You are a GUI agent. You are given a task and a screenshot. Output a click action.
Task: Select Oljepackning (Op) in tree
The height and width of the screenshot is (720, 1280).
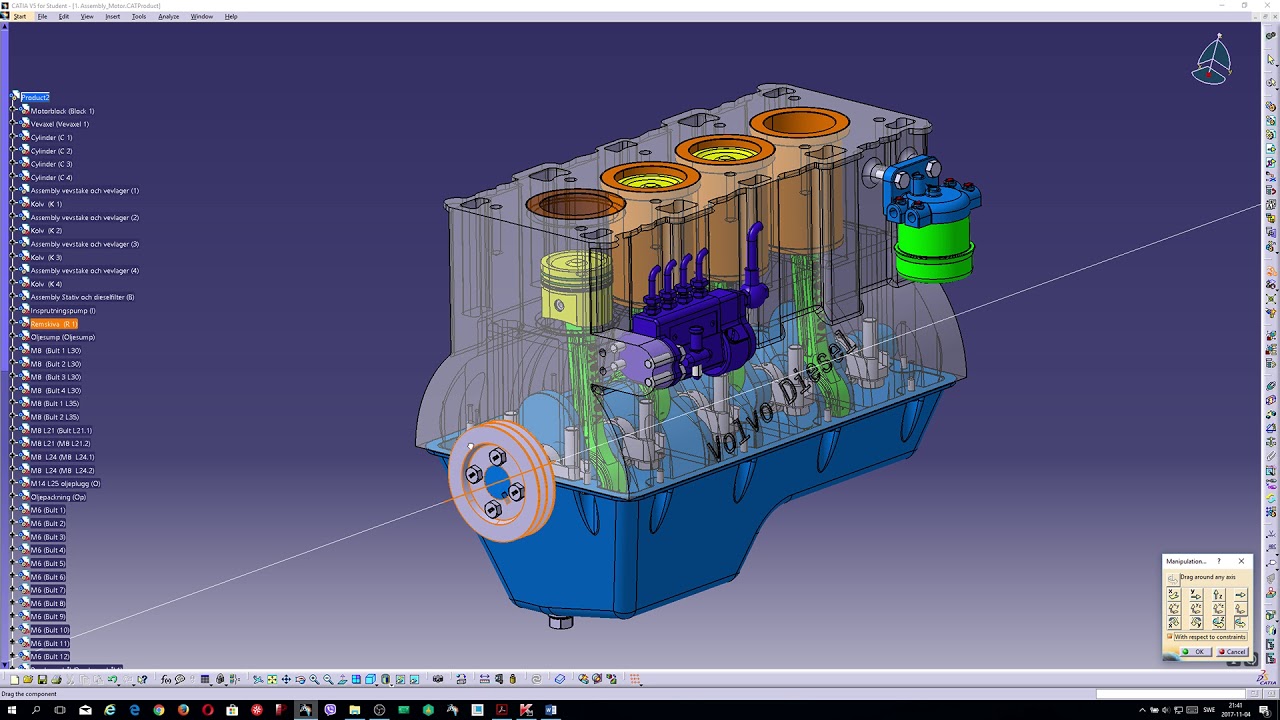(x=58, y=497)
